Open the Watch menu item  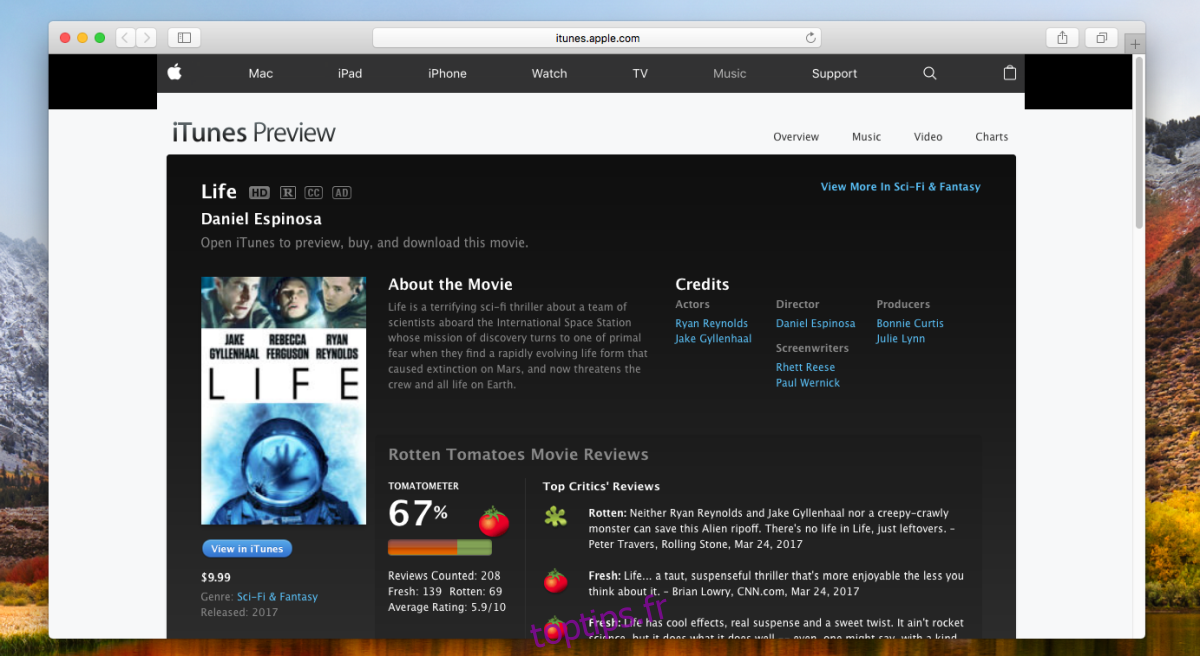coord(549,73)
